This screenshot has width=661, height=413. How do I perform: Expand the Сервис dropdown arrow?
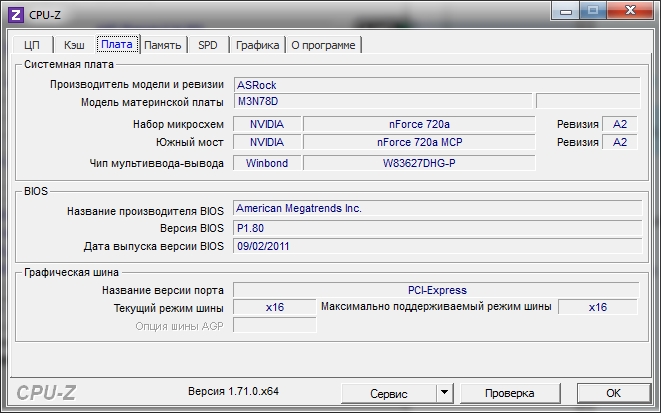(x=443, y=393)
